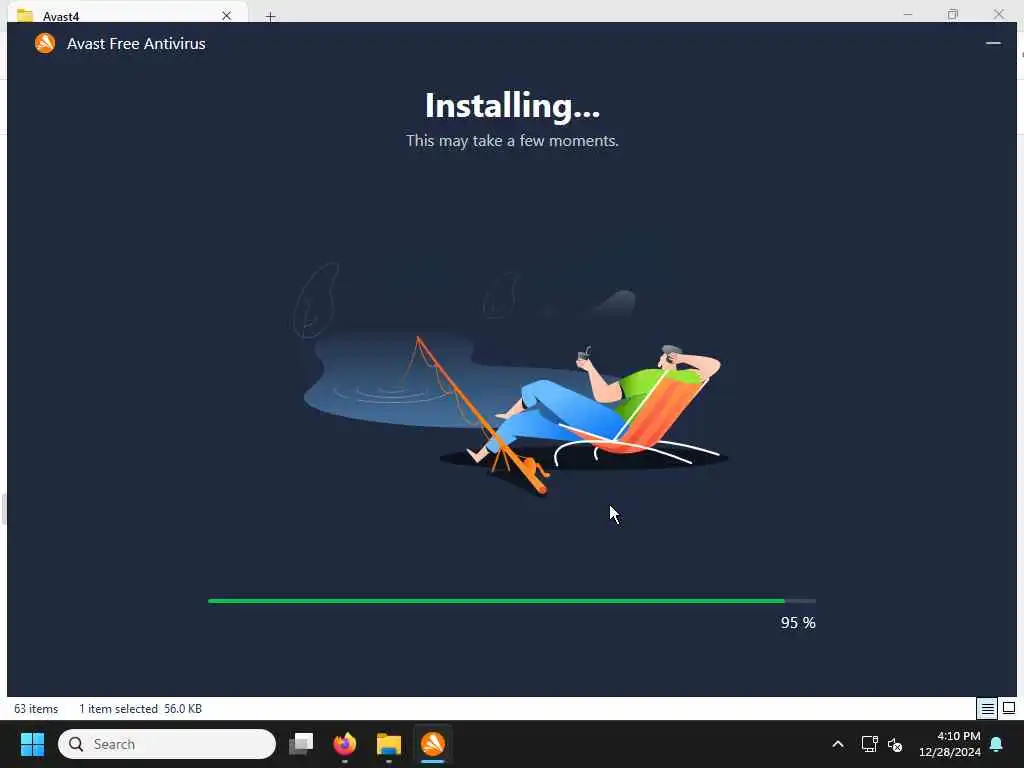
Task: Open the clock showing 4:10 PM
Action: [x=950, y=744]
